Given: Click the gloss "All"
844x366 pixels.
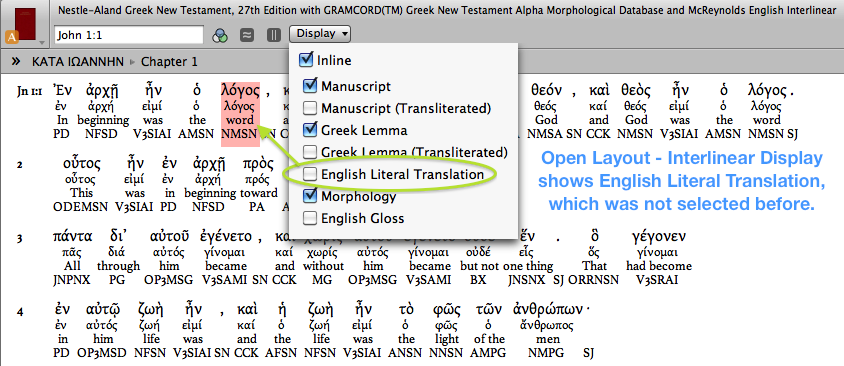Looking at the screenshot, I should [72, 266].
